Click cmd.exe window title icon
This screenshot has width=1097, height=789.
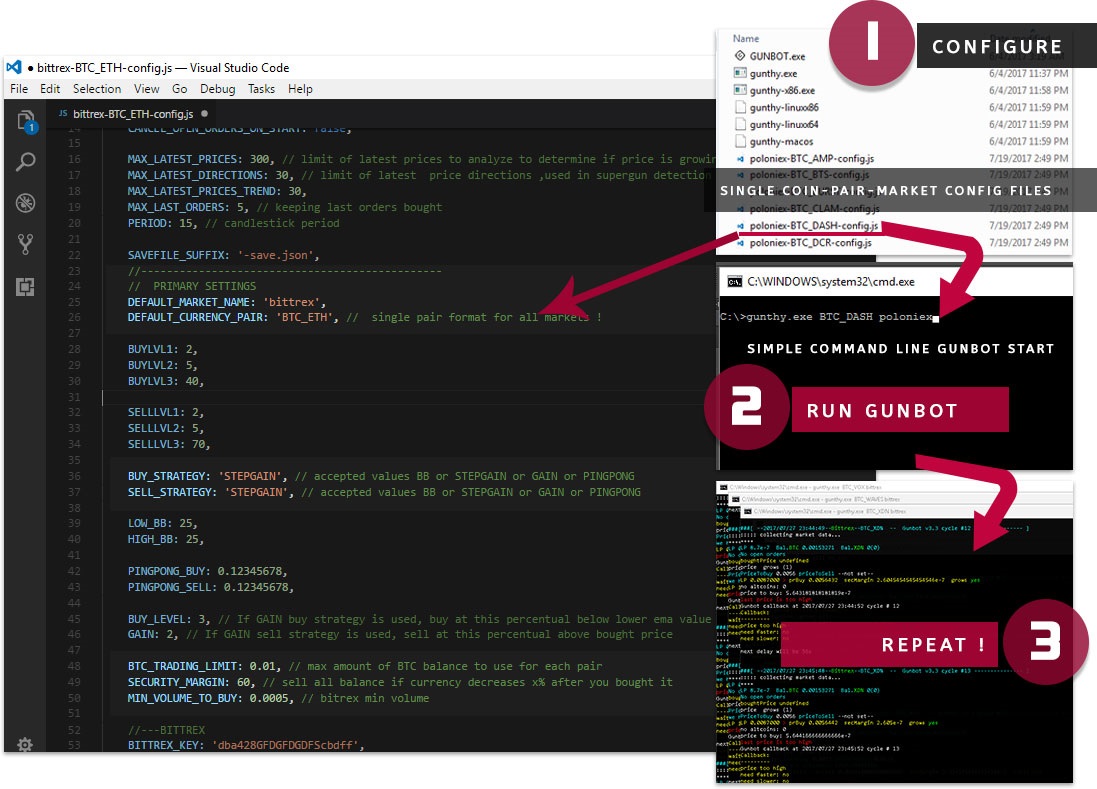[x=734, y=282]
